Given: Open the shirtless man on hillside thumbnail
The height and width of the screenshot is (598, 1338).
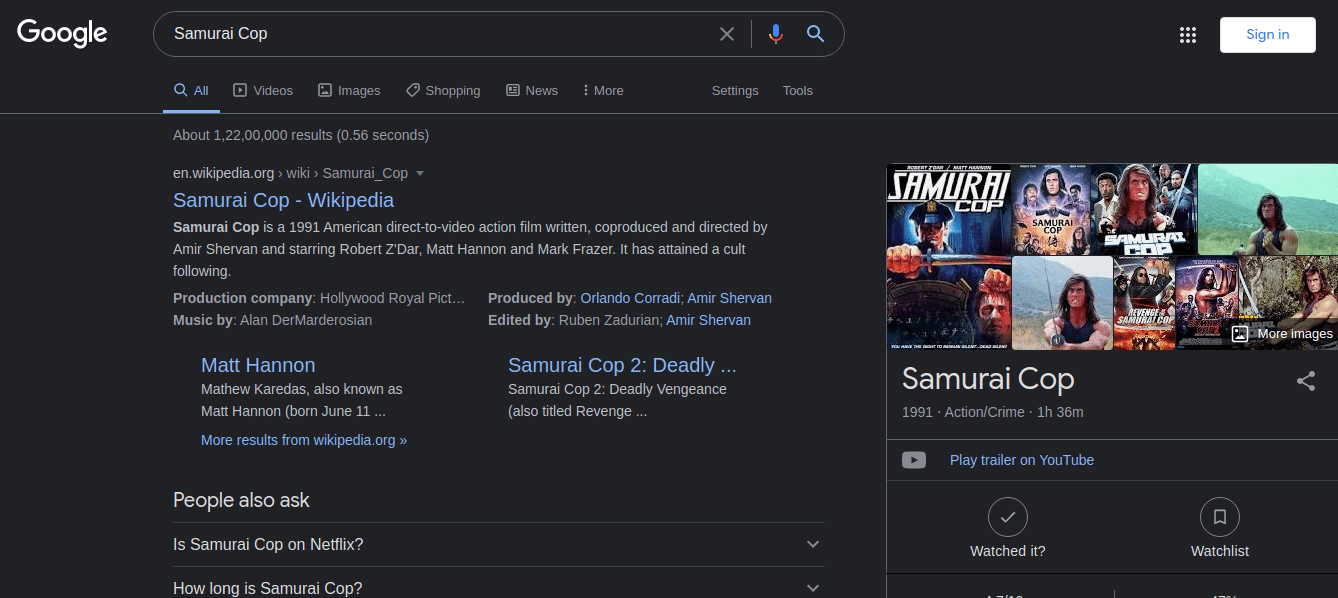Looking at the screenshot, I should (x=1268, y=208).
